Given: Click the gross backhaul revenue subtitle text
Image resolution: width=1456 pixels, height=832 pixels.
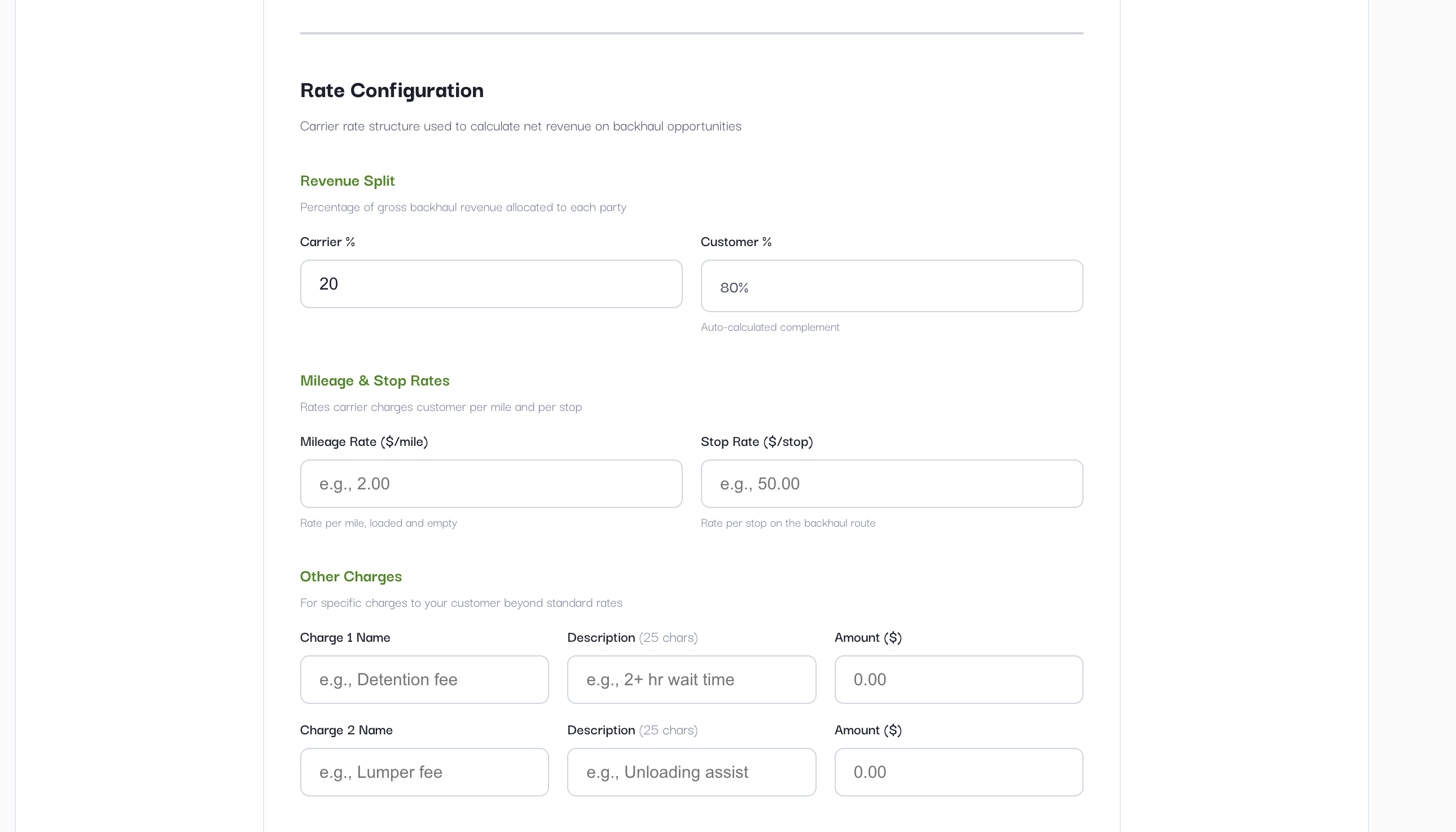Looking at the screenshot, I should pos(463,207).
